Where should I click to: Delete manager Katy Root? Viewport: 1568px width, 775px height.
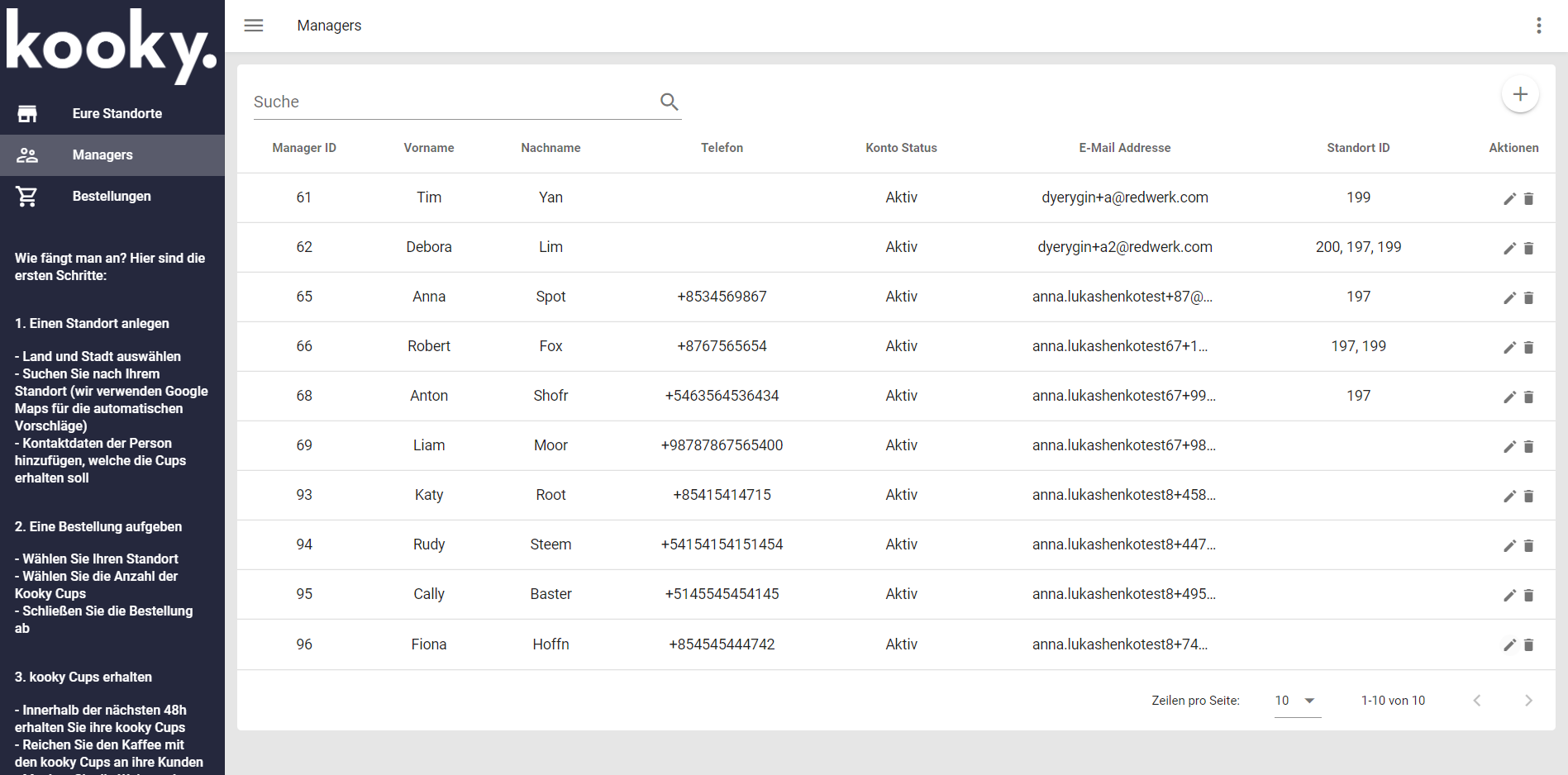click(1528, 496)
